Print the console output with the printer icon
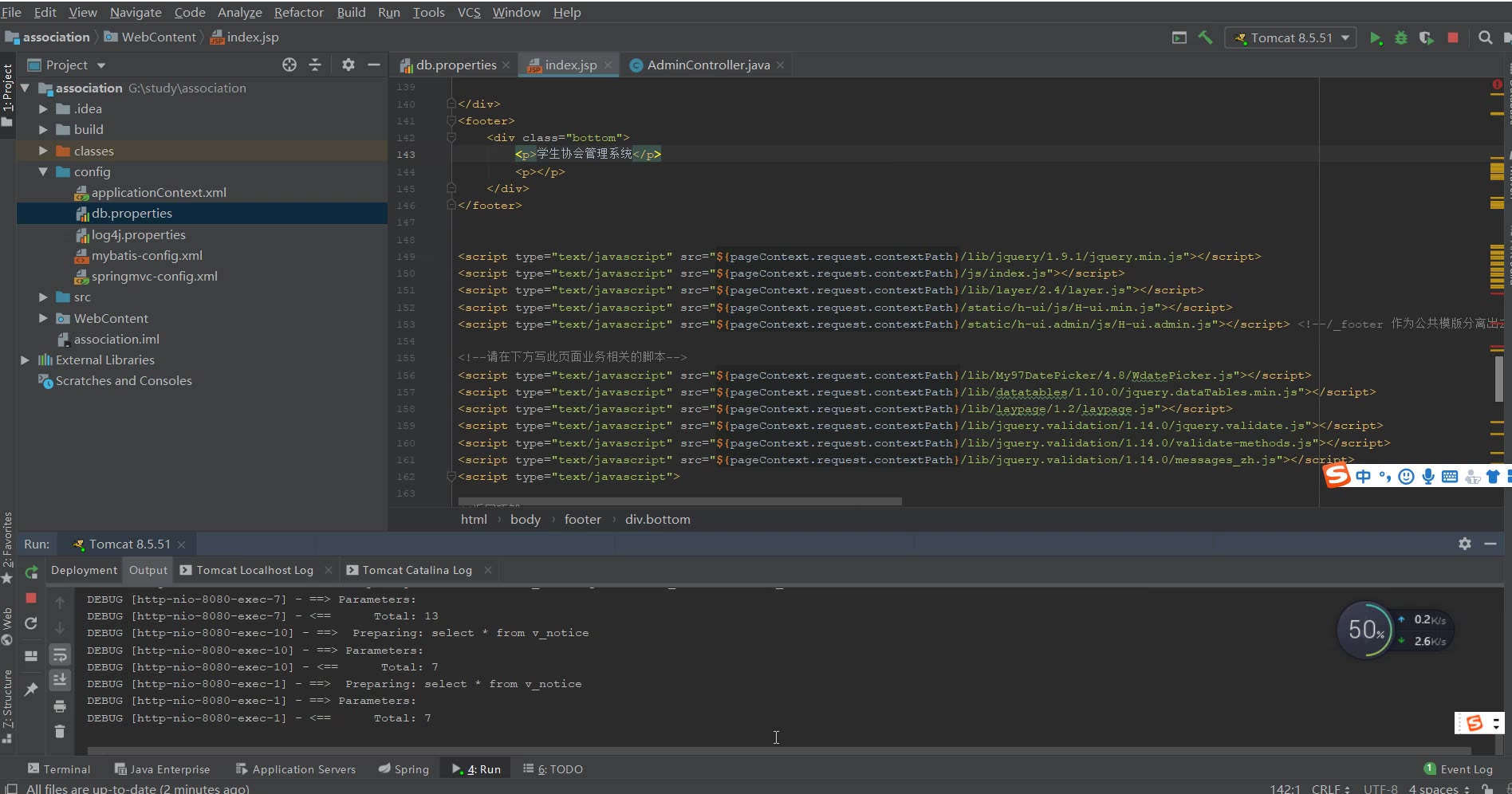 tap(60, 706)
